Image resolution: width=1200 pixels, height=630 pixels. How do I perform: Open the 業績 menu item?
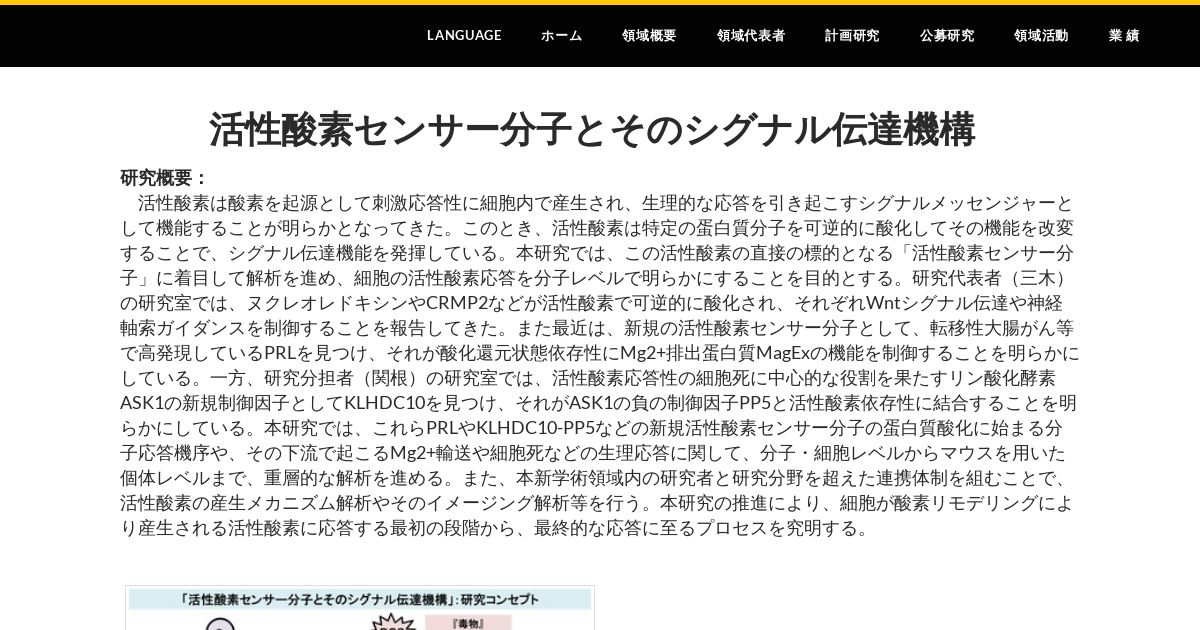click(x=1124, y=36)
